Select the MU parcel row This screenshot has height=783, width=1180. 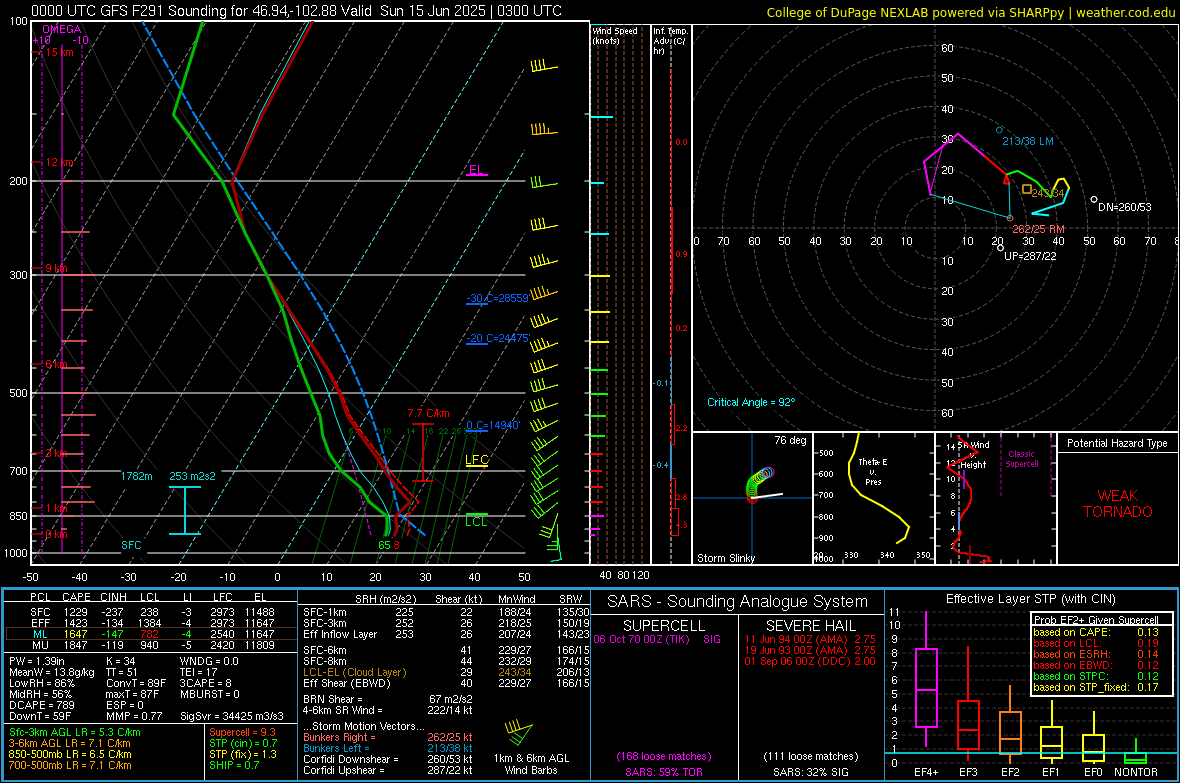tap(151, 644)
